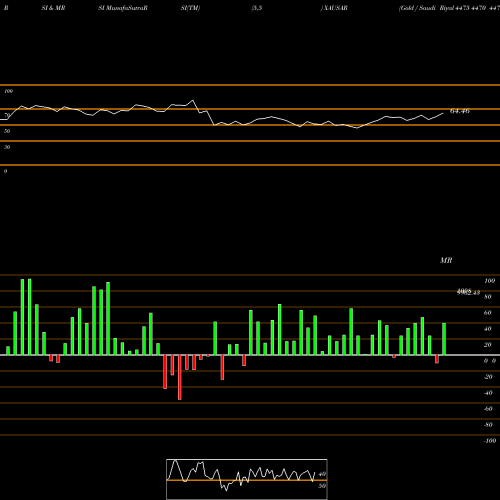The width and height of the screenshot is (500, 500).
Task: Click the MR axis label -100
Action: tap(490, 441)
